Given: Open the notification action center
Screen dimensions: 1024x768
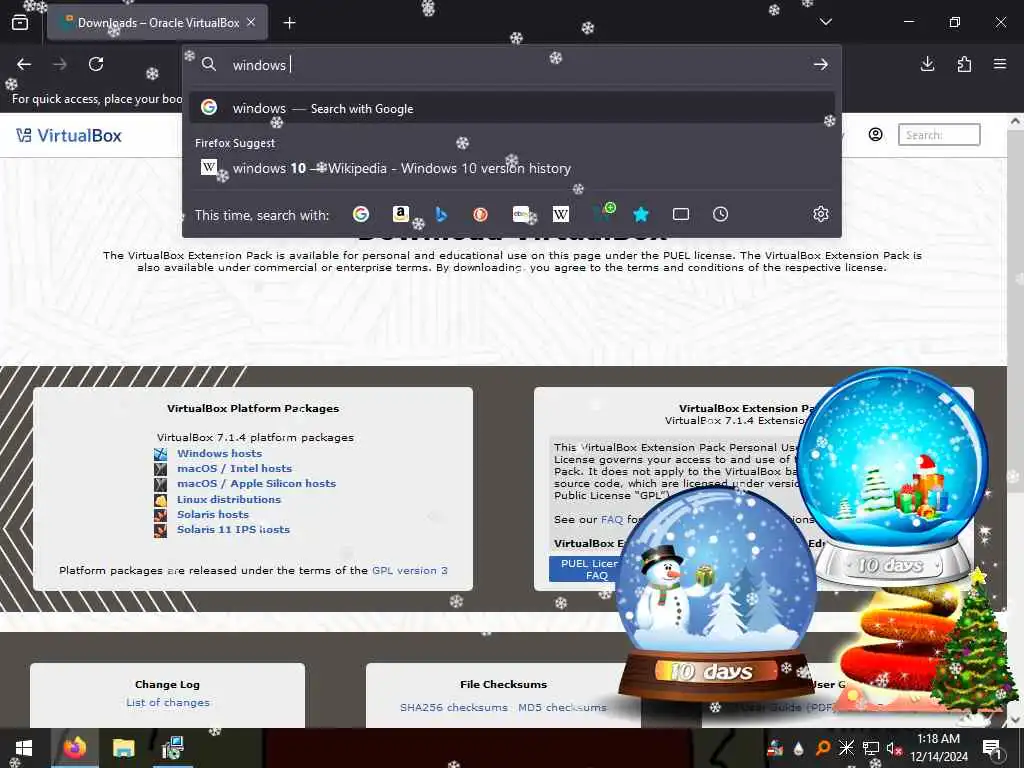Looking at the screenshot, I should [992, 748].
